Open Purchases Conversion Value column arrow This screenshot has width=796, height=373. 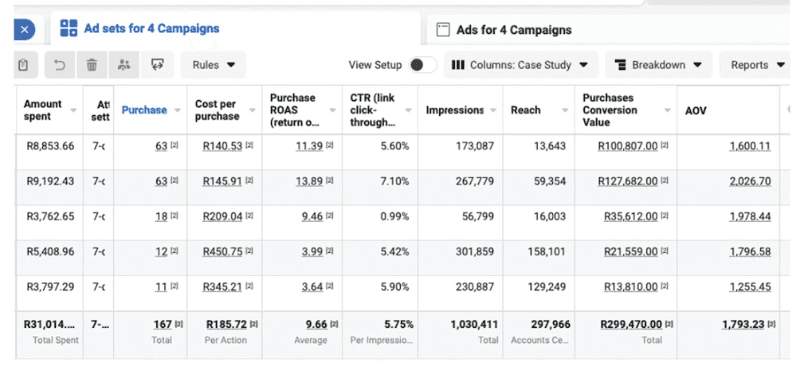(x=668, y=110)
